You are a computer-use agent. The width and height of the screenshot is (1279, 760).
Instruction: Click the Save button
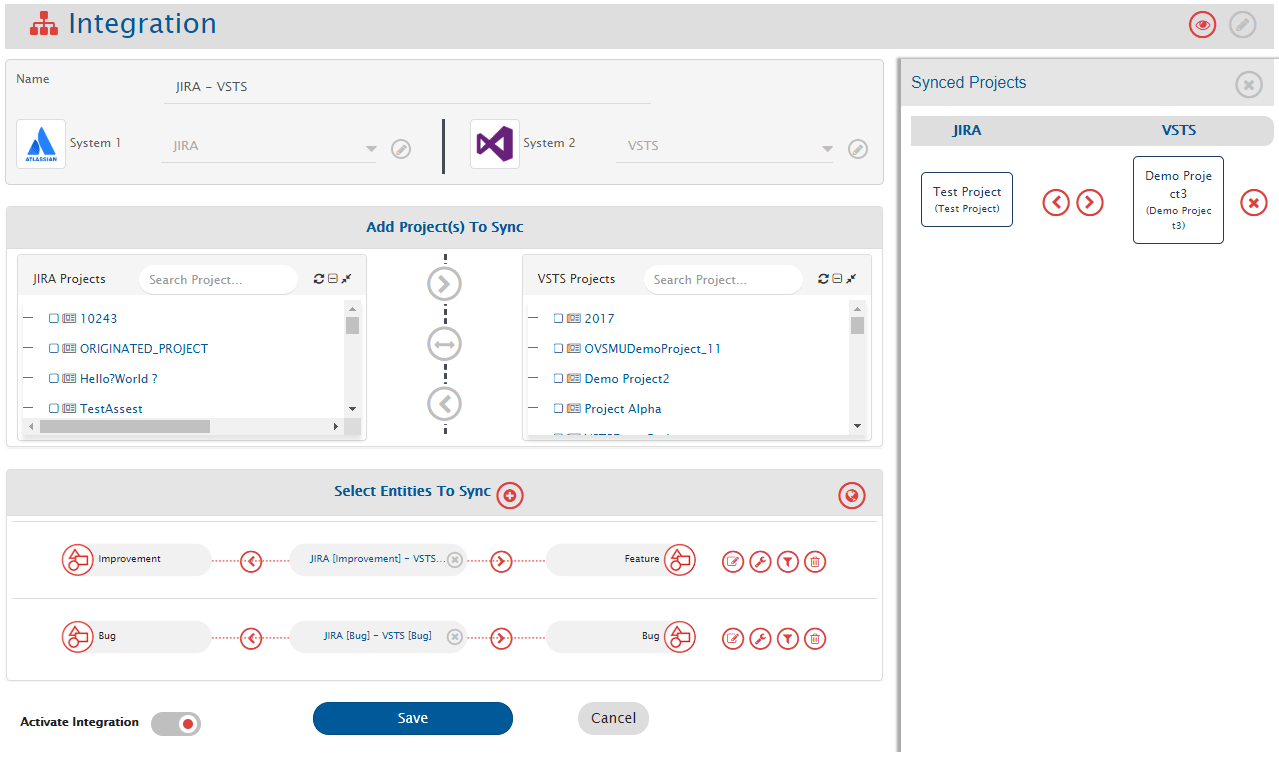coord(412,718)
